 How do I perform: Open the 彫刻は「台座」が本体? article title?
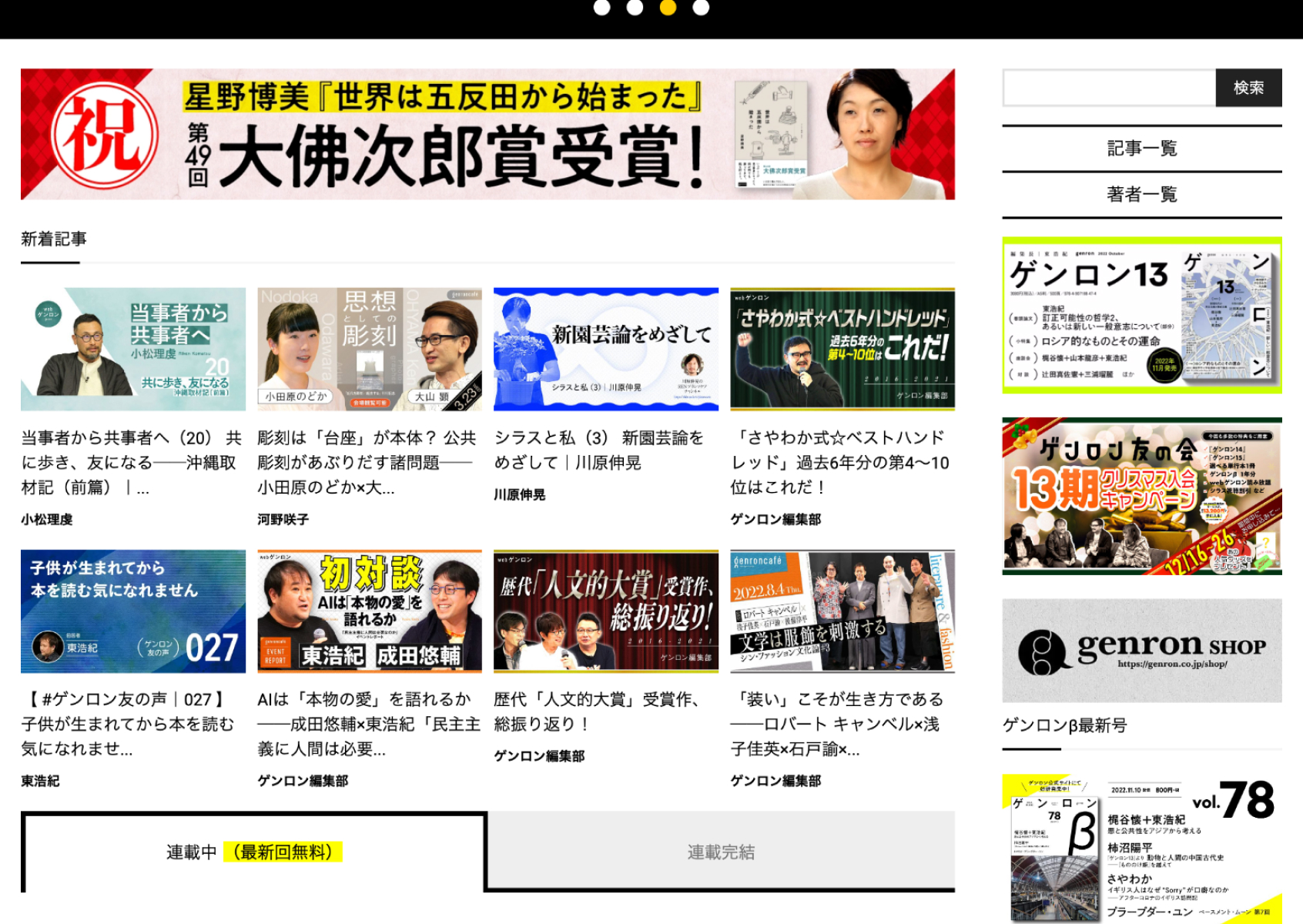[367, 462]
